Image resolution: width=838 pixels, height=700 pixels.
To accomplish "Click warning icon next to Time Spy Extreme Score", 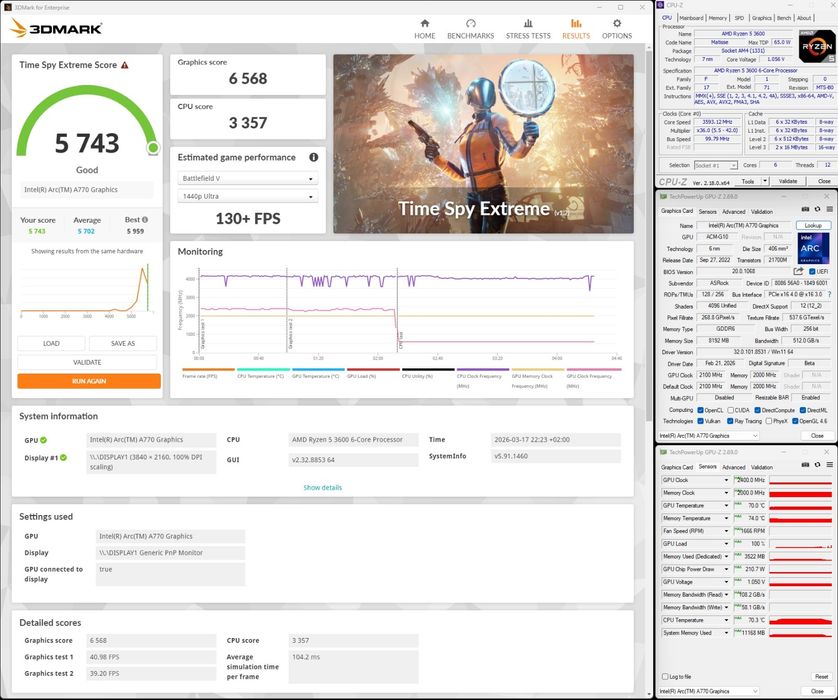I will (125, 65).
